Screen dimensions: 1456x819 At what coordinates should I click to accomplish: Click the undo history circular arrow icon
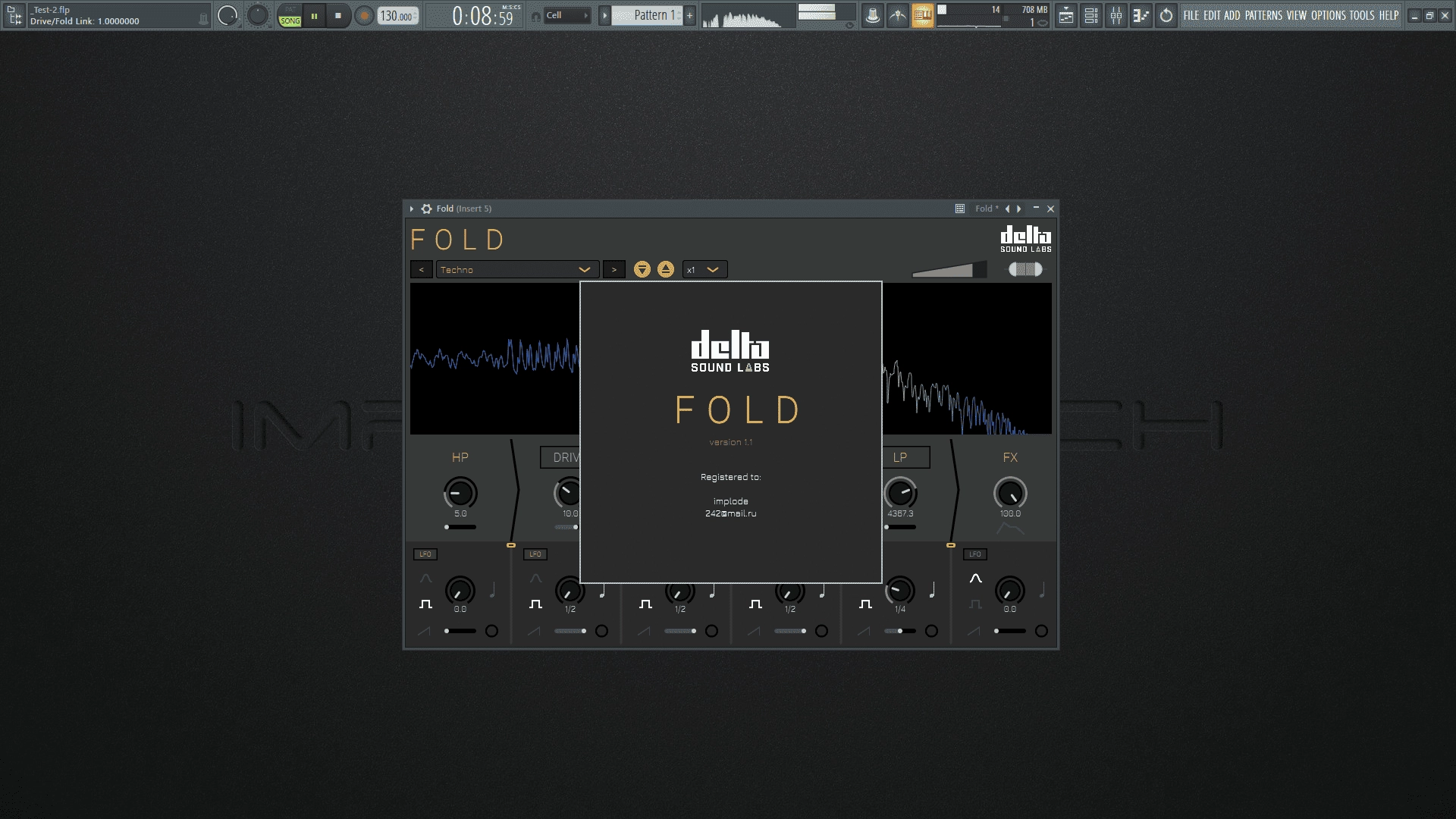1166,15
